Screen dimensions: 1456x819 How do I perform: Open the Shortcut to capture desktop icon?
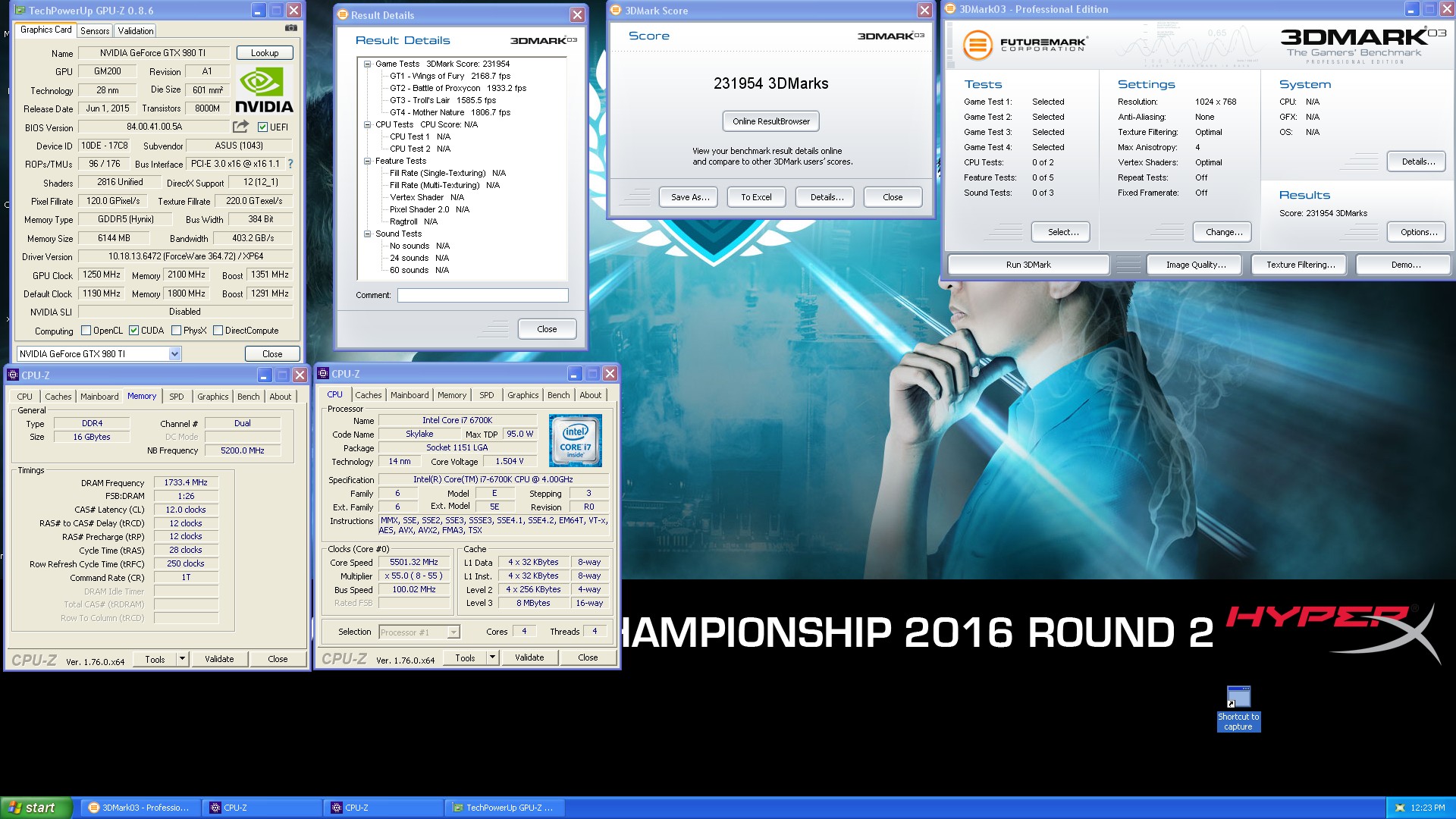point(1238,709)
